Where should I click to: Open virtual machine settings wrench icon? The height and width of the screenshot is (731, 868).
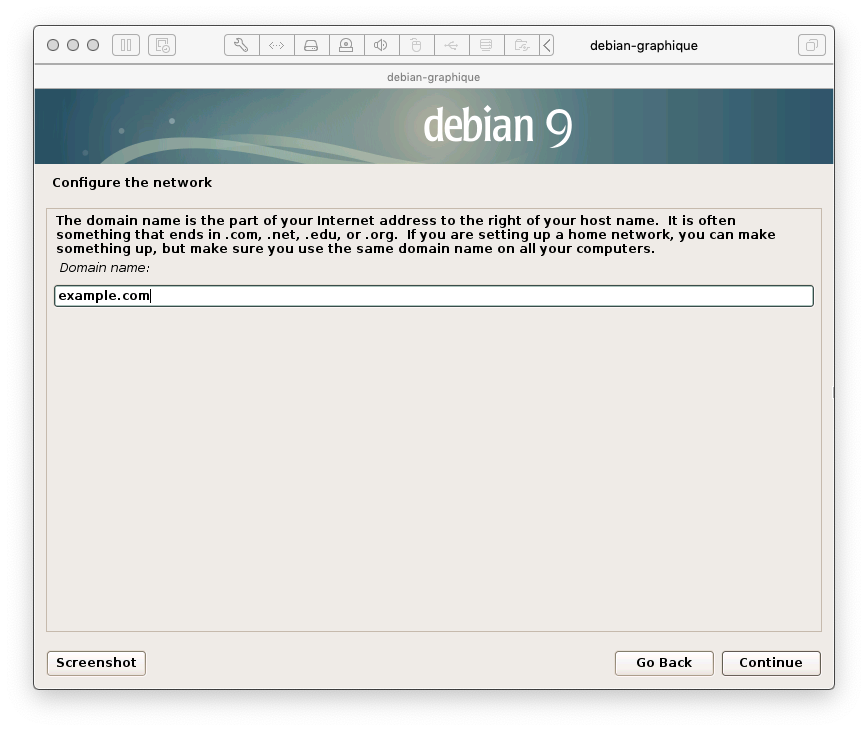point(241,45)
